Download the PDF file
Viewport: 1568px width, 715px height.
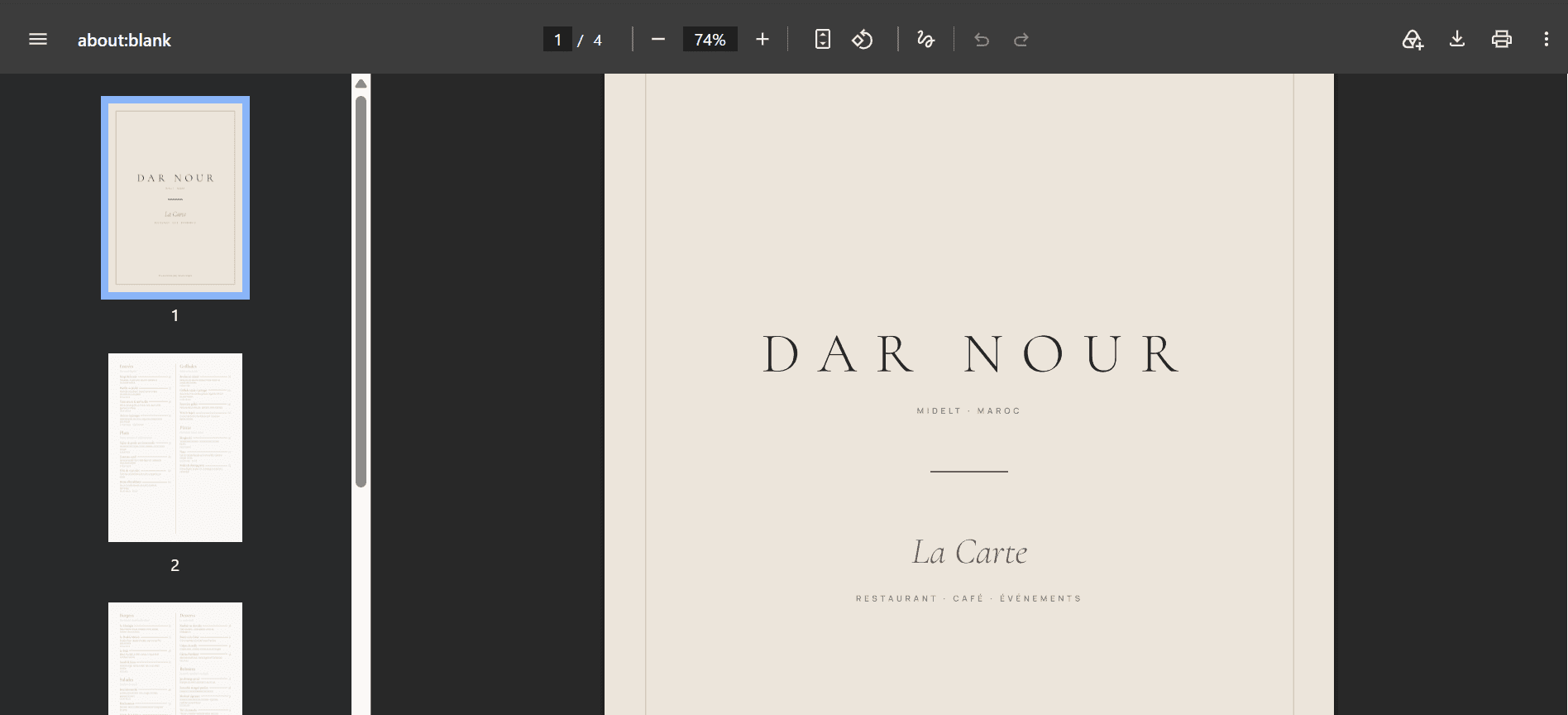click(x=1457, y=40)
